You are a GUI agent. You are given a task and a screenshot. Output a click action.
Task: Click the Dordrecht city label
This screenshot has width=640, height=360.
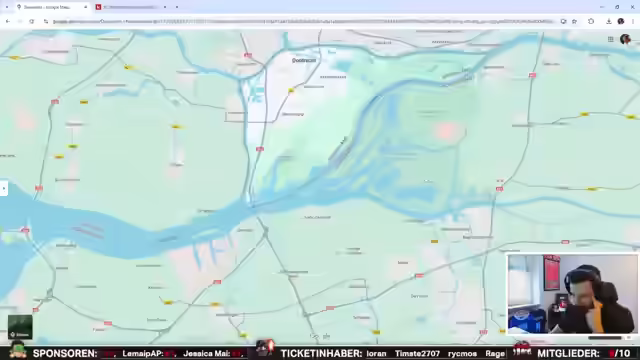[x=304, y=60]
